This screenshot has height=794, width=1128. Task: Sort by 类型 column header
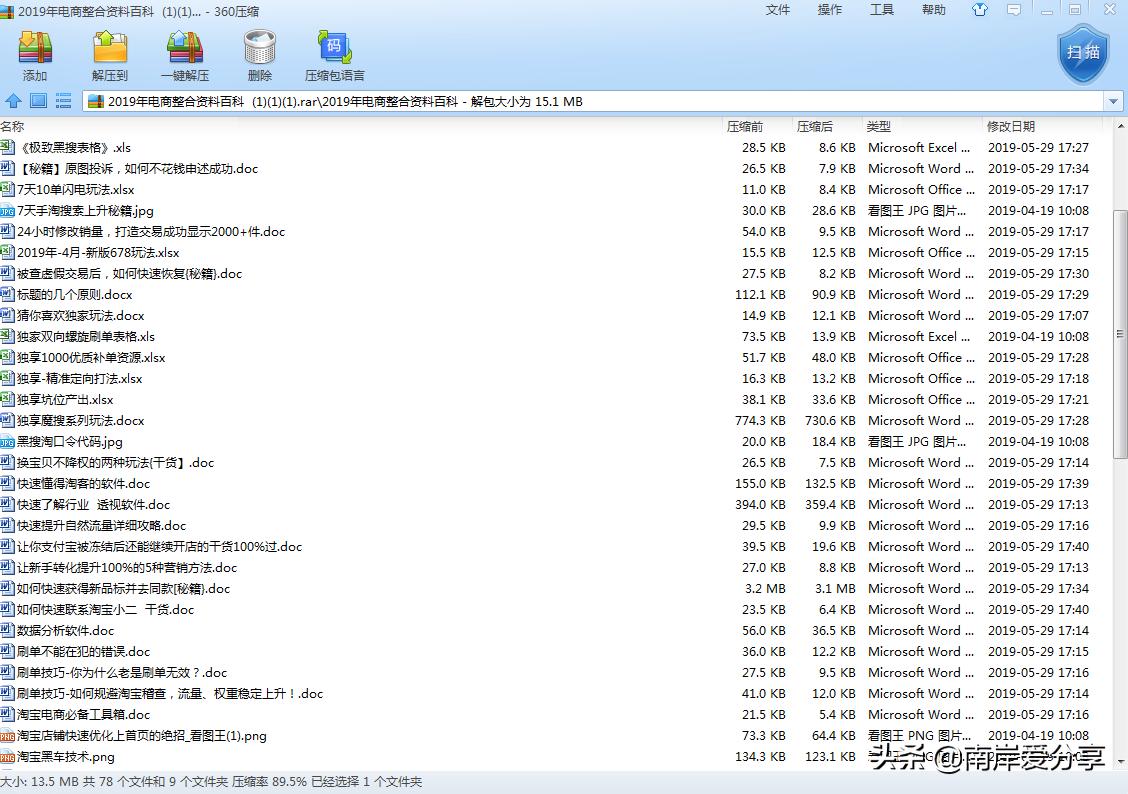point(878,127)
